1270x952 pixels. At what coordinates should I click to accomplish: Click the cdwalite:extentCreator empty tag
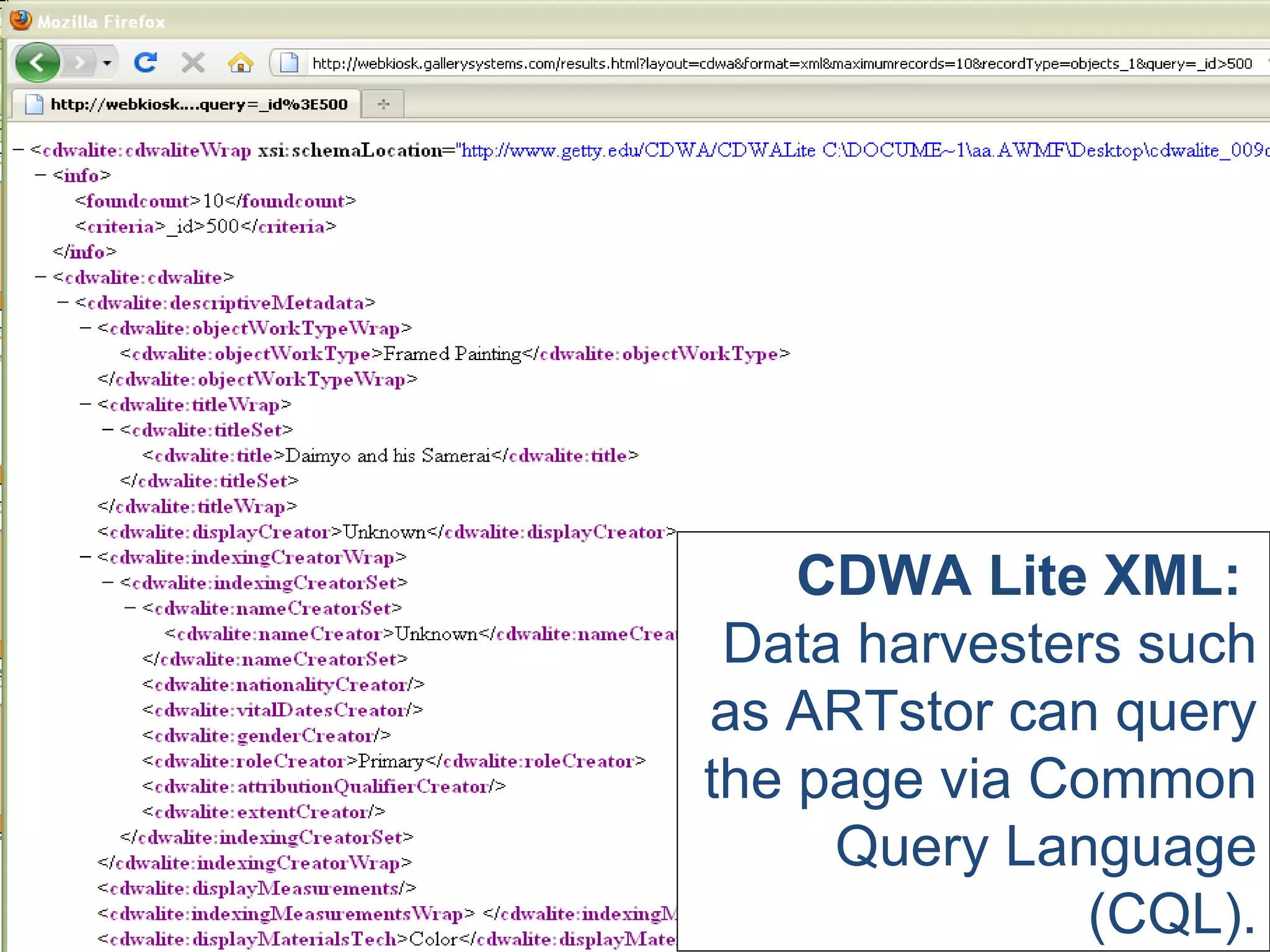point(264,812)
